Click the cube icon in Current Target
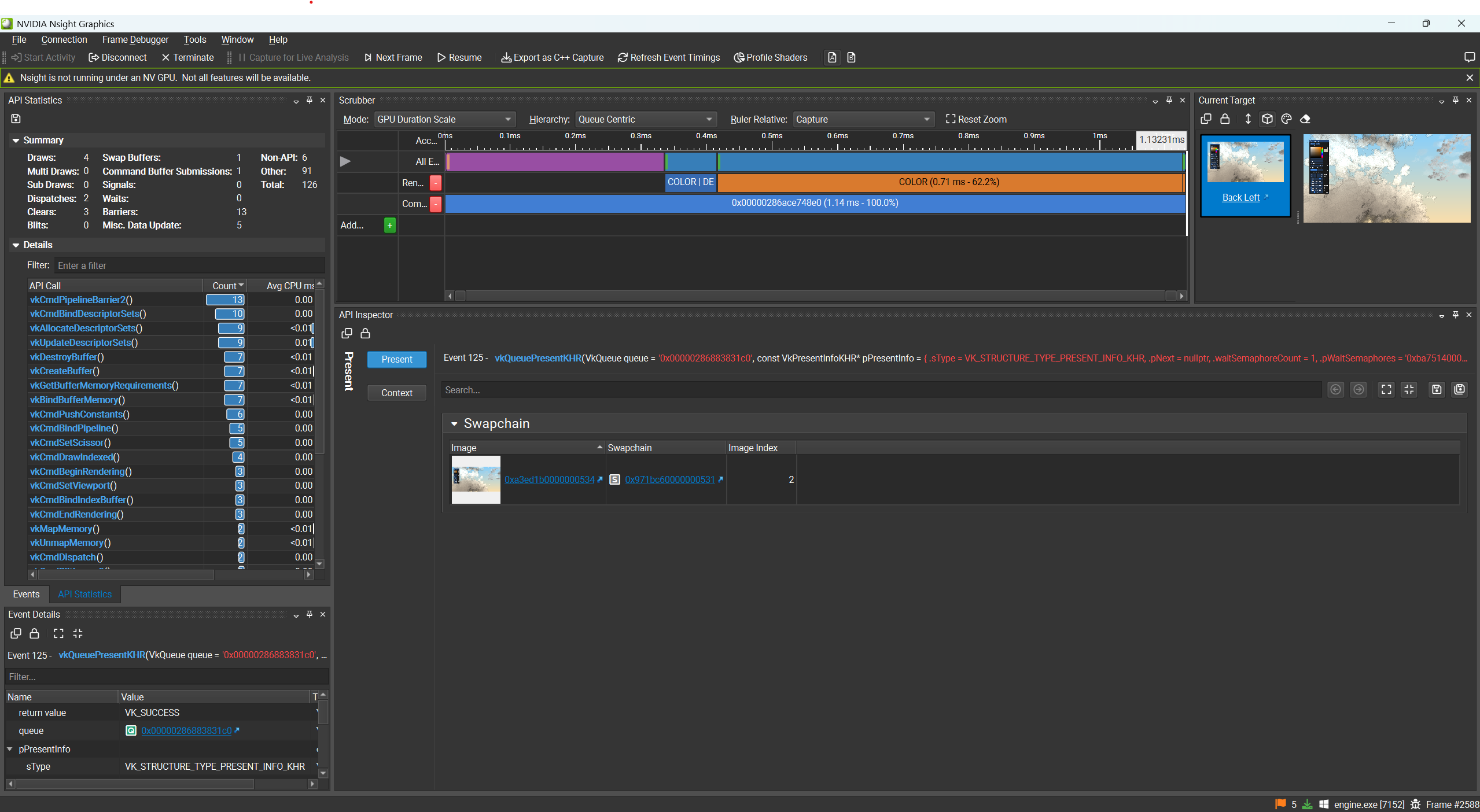 (x=1267, y=119)
